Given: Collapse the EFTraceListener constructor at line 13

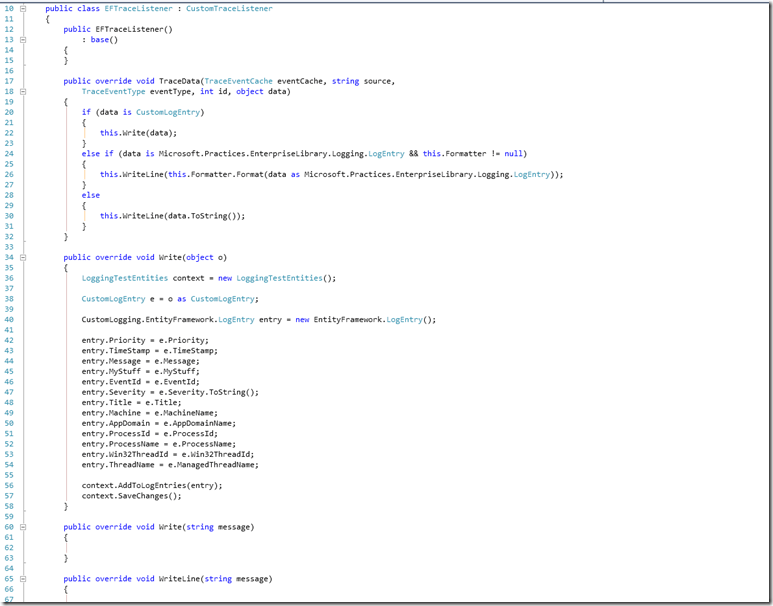Looking at the screenshot, I should point(23,39).
